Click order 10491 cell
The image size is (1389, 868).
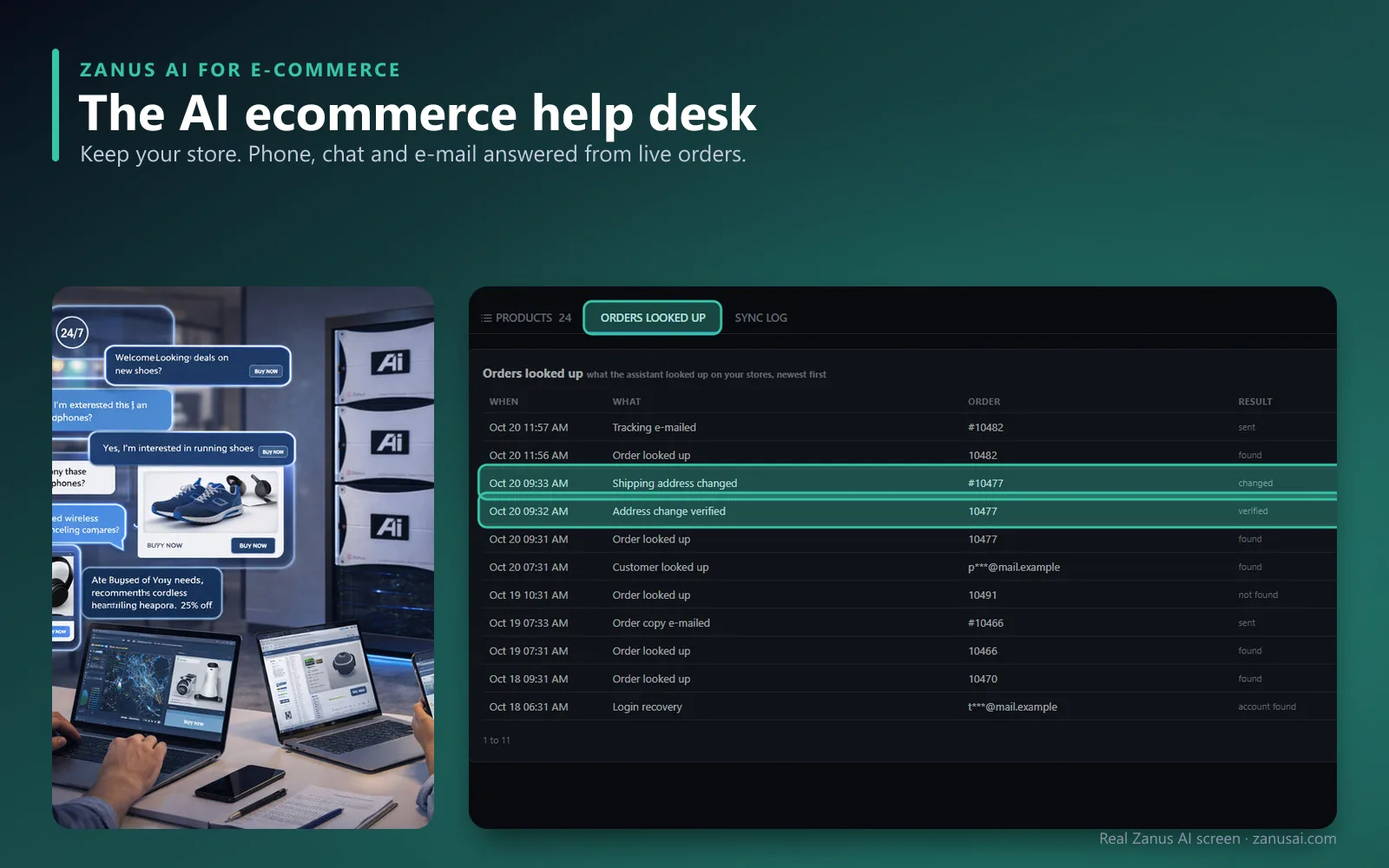(x=982, y=595)
